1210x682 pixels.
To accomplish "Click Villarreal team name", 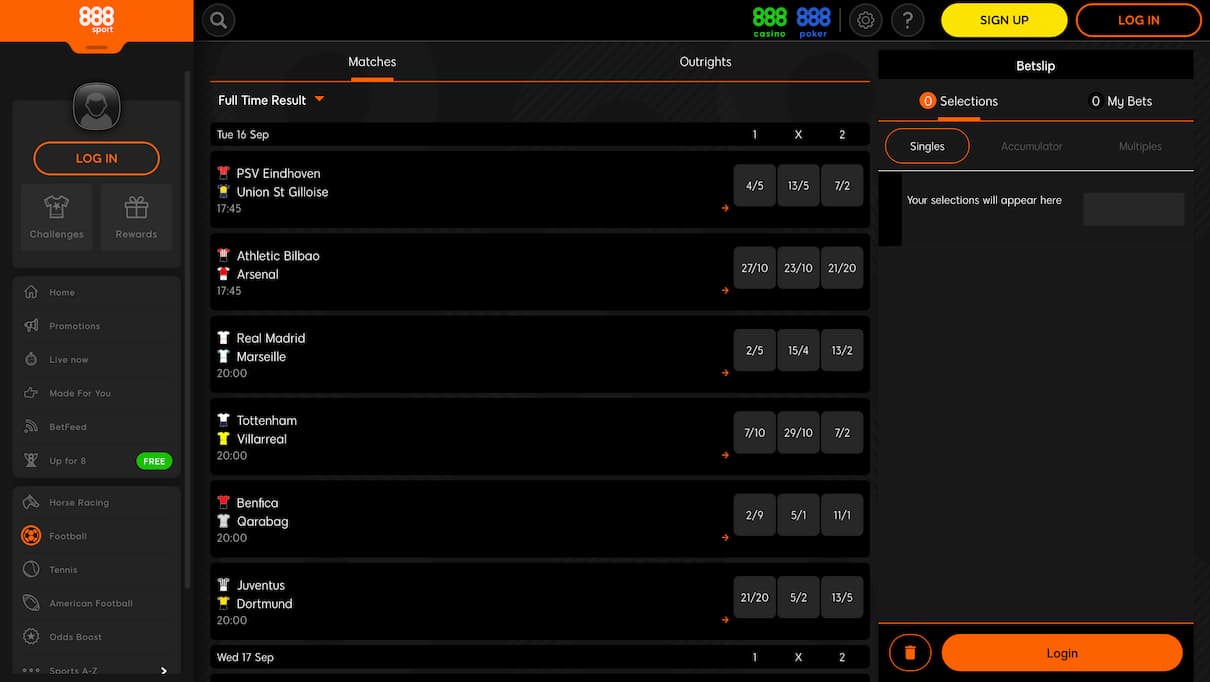I will coord(262,439).
